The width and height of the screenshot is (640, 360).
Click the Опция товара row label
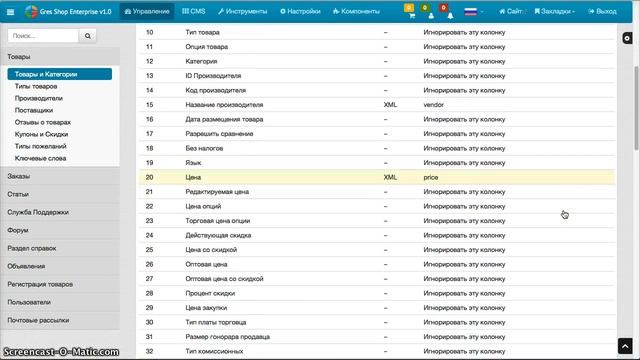[207, 47]
